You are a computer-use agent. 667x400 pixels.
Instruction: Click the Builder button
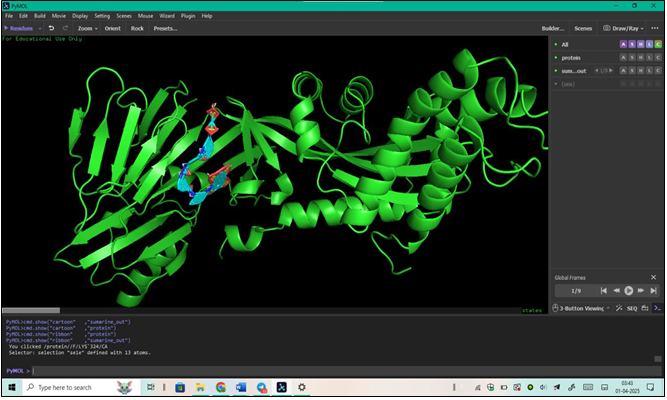click(552, 28)
